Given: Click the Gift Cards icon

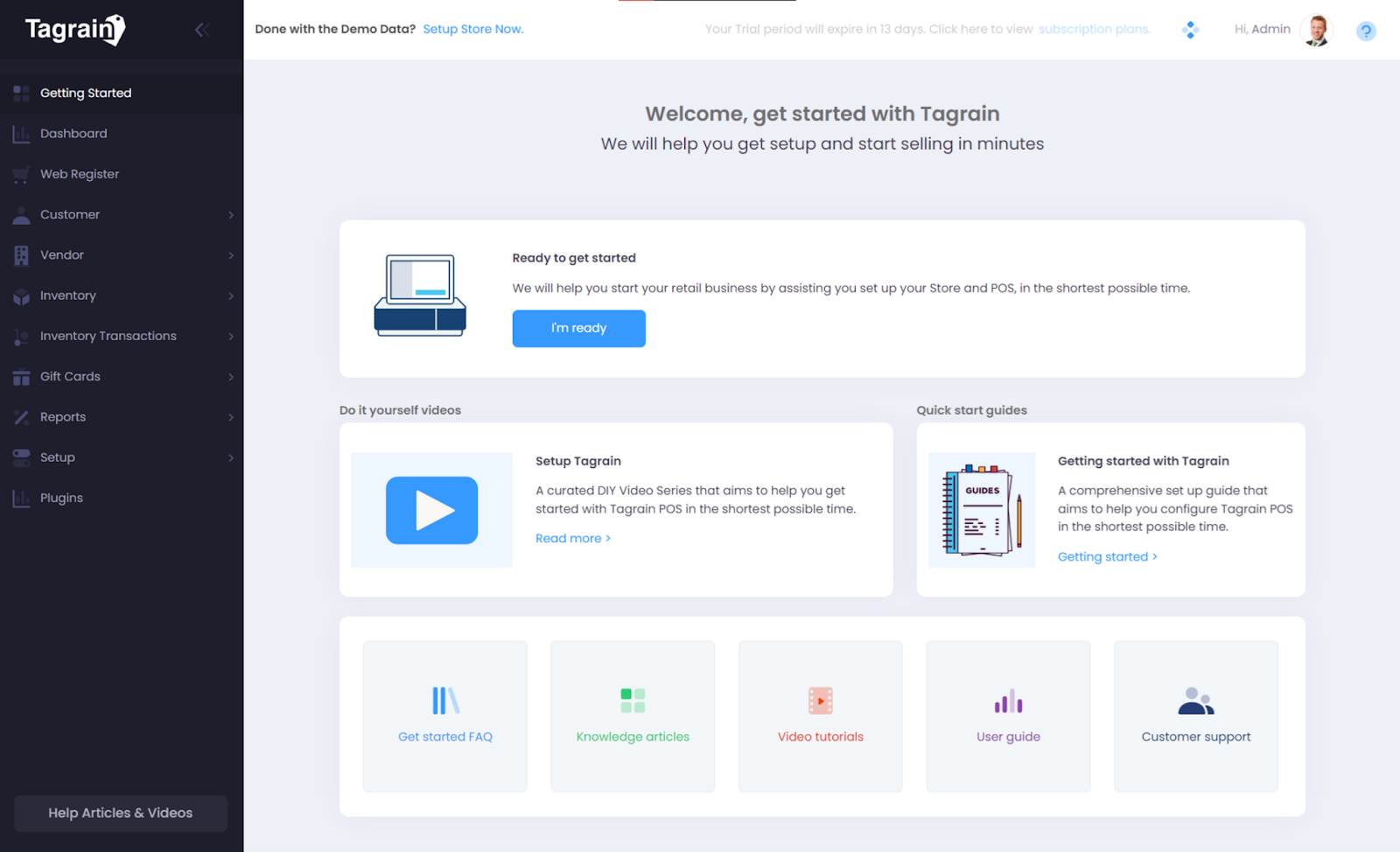Looking at the screenshot, I should point(21,377).
